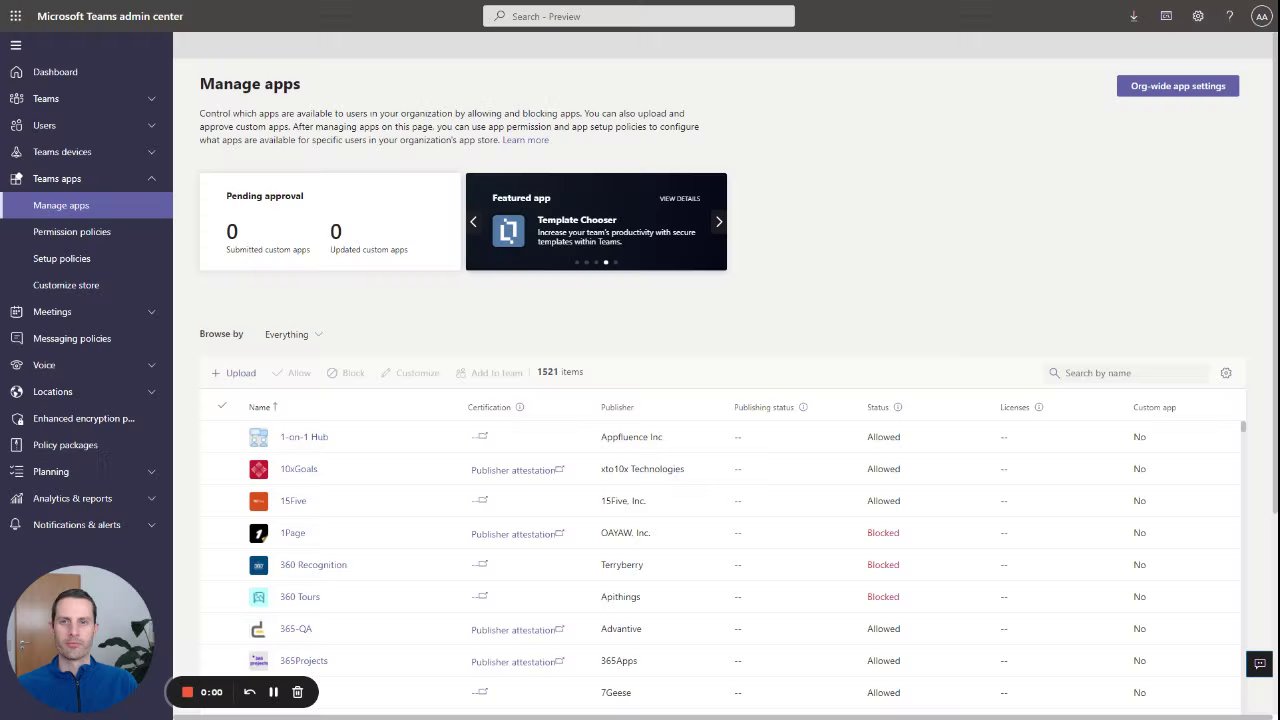The height and width of the screenshot is (720, 1280).
Task: Go to Permission policies
Action: 72,232
